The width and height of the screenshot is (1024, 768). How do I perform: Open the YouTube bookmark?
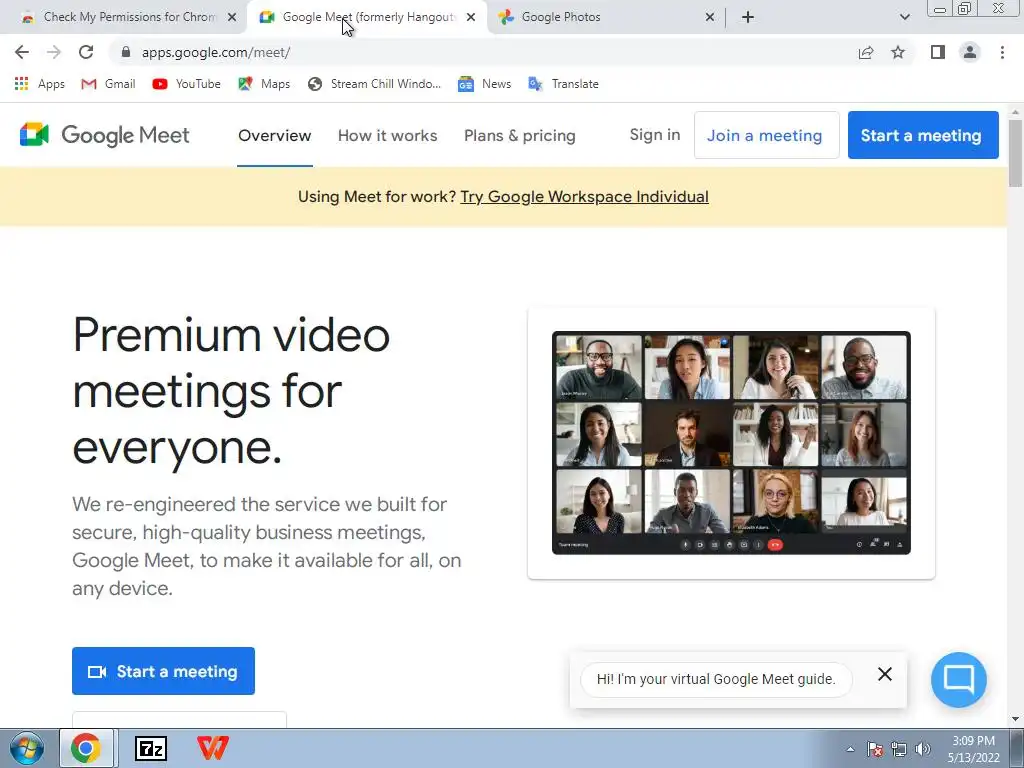point(187,84)
